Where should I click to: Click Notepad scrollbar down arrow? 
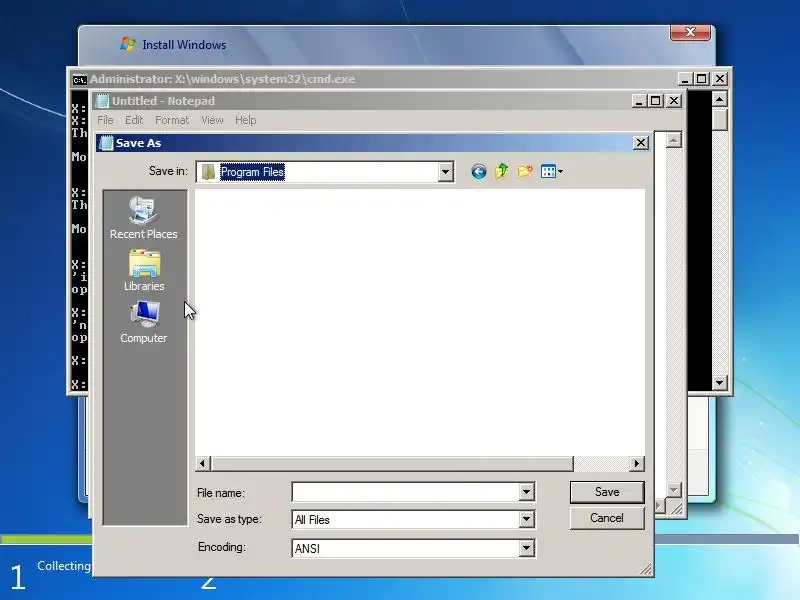tap(674, 490)
